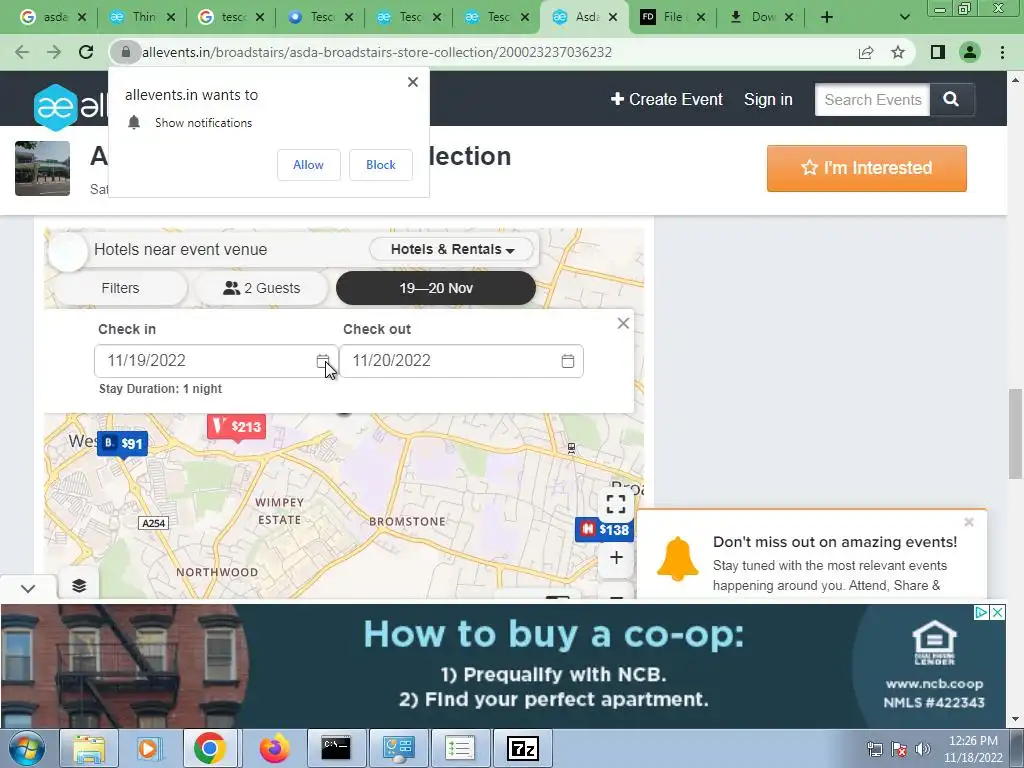Open Firefox from the taskbar
Viewport: 1024px width, 768px height.
coord(274,748)
